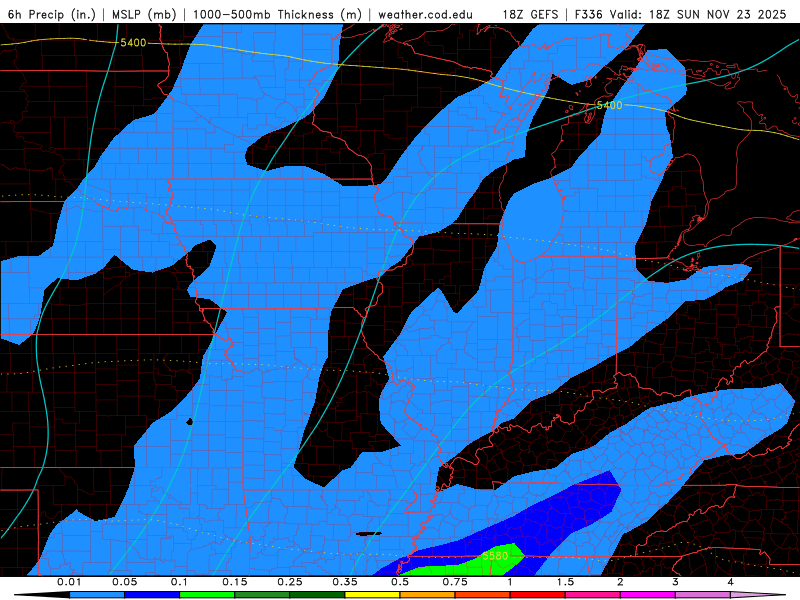Click the 'MSLP (mb)' header text
Viewport: 800px width, 600px height.
click(144, 14)
